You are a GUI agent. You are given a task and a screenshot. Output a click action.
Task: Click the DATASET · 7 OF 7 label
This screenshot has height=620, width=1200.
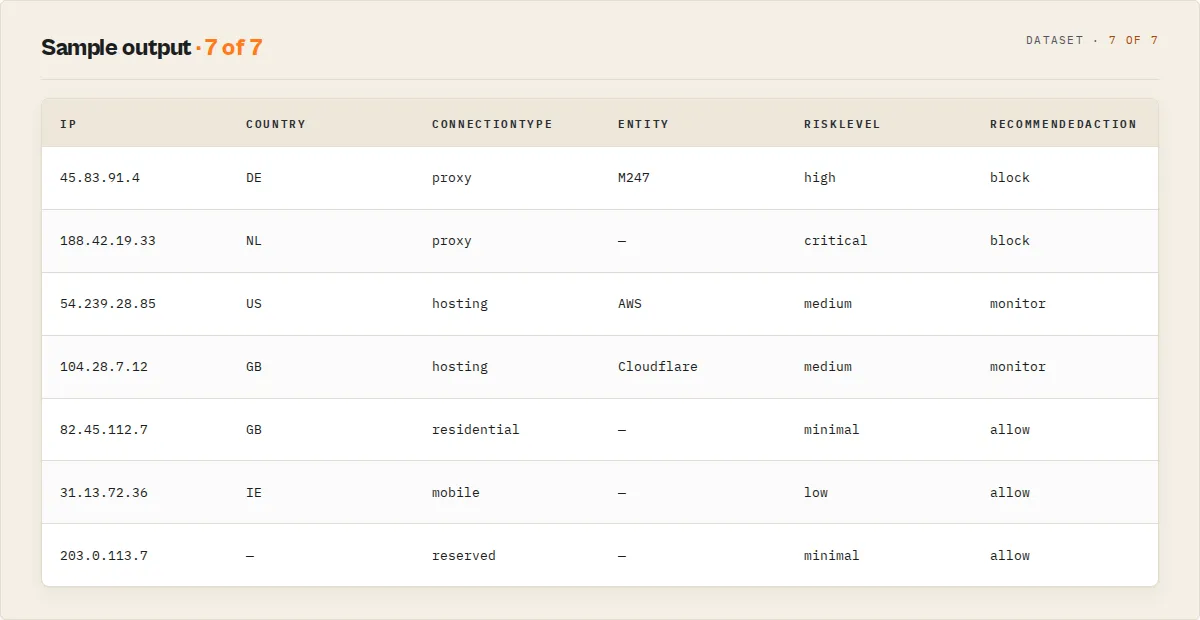tap(1092, 41)
